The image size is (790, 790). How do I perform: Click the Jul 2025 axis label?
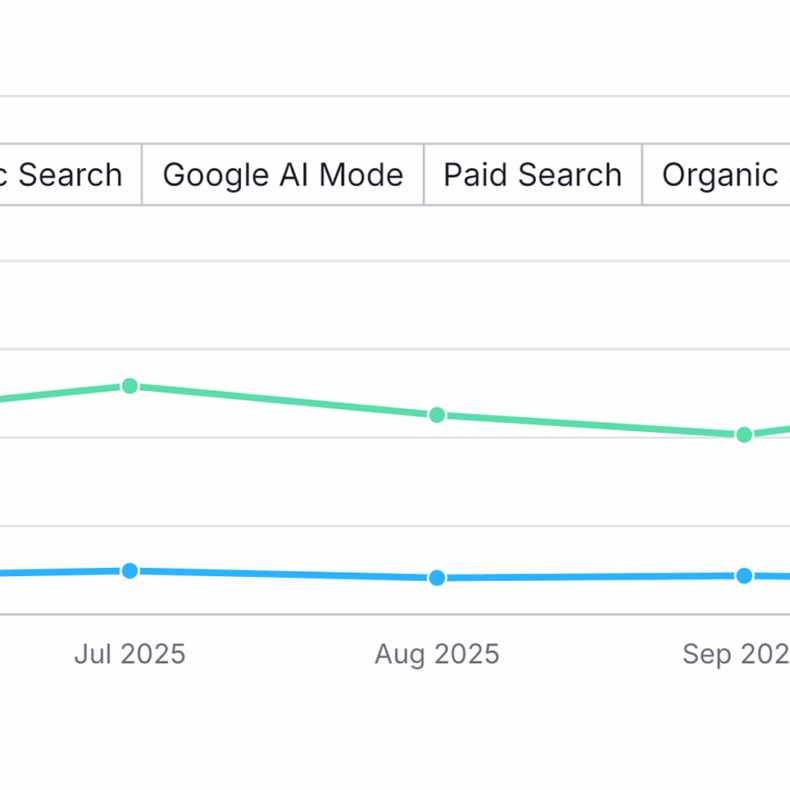(x=130, y=654)
